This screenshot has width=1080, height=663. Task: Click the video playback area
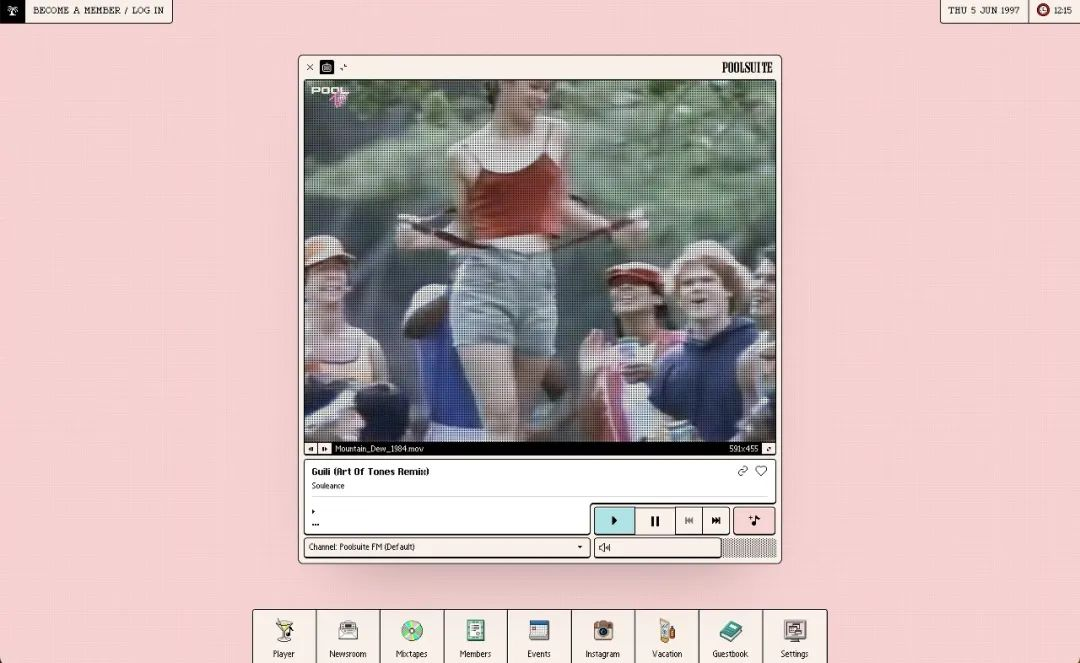coord(540,261)
